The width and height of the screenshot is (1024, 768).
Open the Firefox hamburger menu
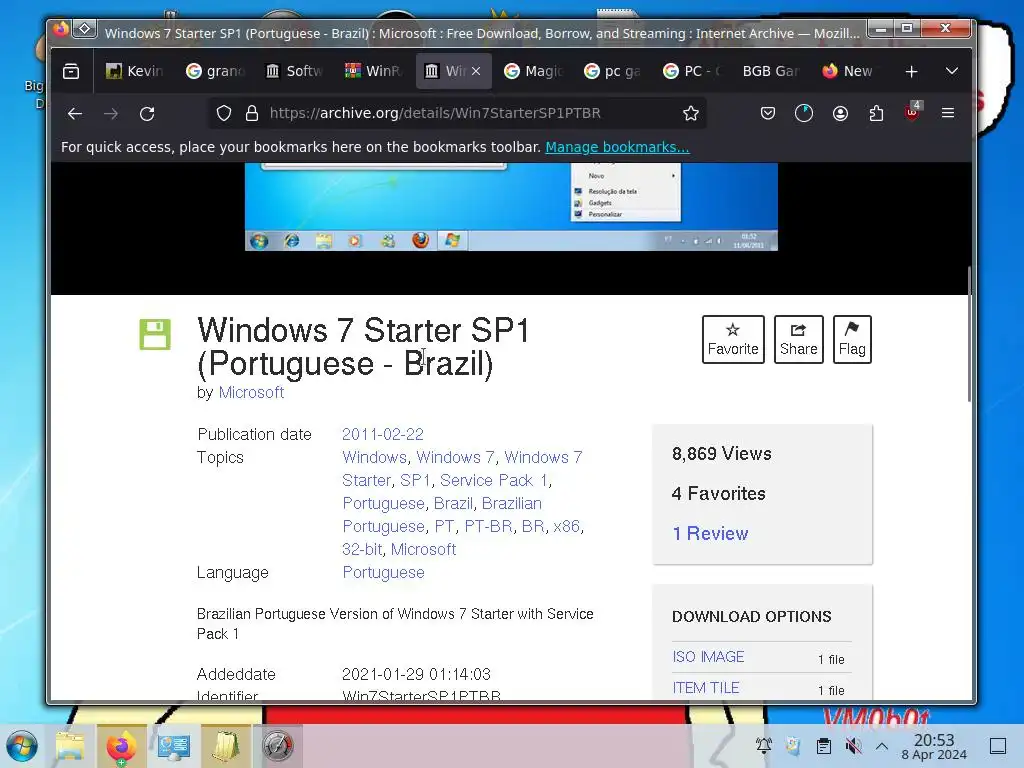point(948,114)
